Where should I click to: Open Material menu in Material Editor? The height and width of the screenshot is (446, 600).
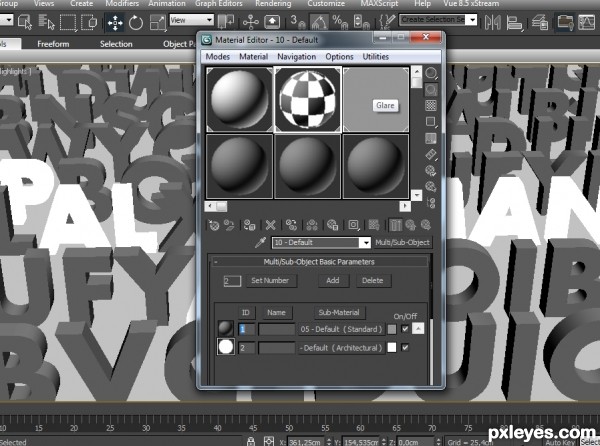[x=253, y=57]
